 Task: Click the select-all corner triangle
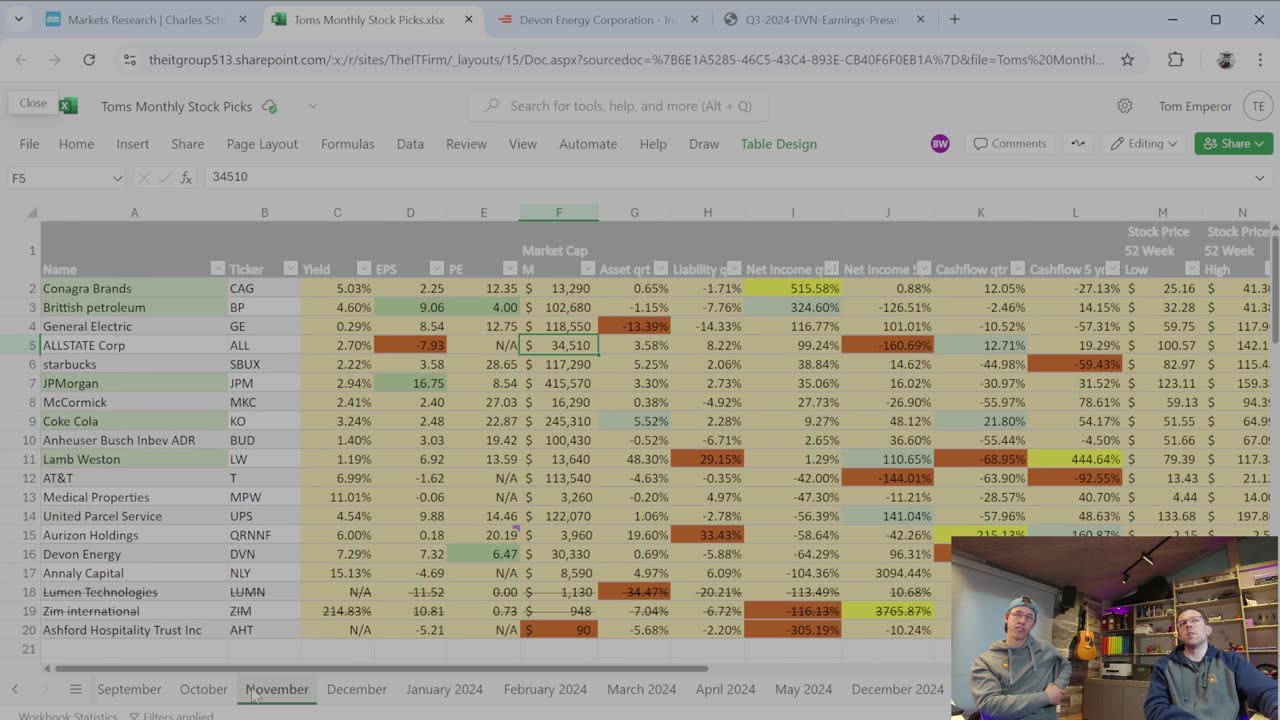click(32, 213)
